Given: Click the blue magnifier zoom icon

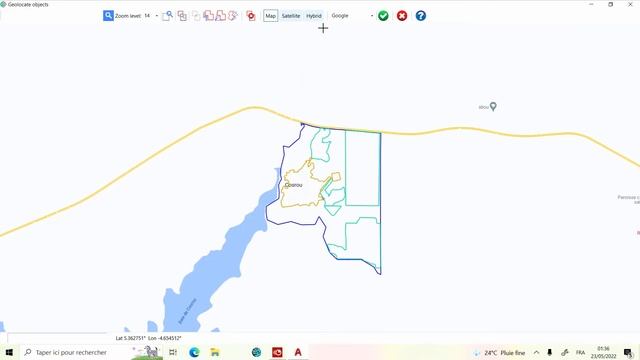Looking at the screenshot, I should tap(108, 16).
